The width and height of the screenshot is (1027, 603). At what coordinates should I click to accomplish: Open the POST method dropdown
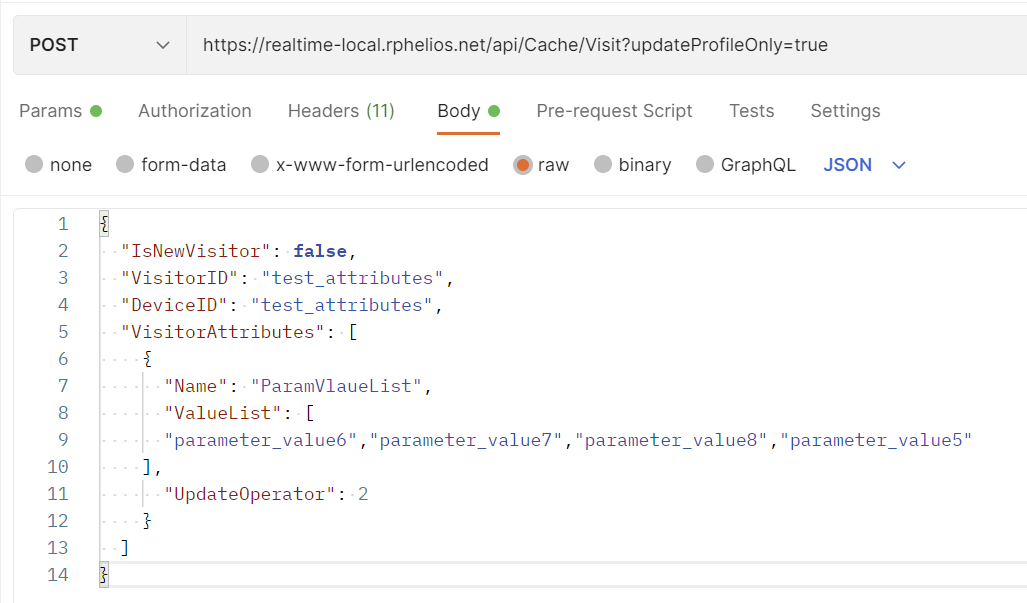(99, 45)
